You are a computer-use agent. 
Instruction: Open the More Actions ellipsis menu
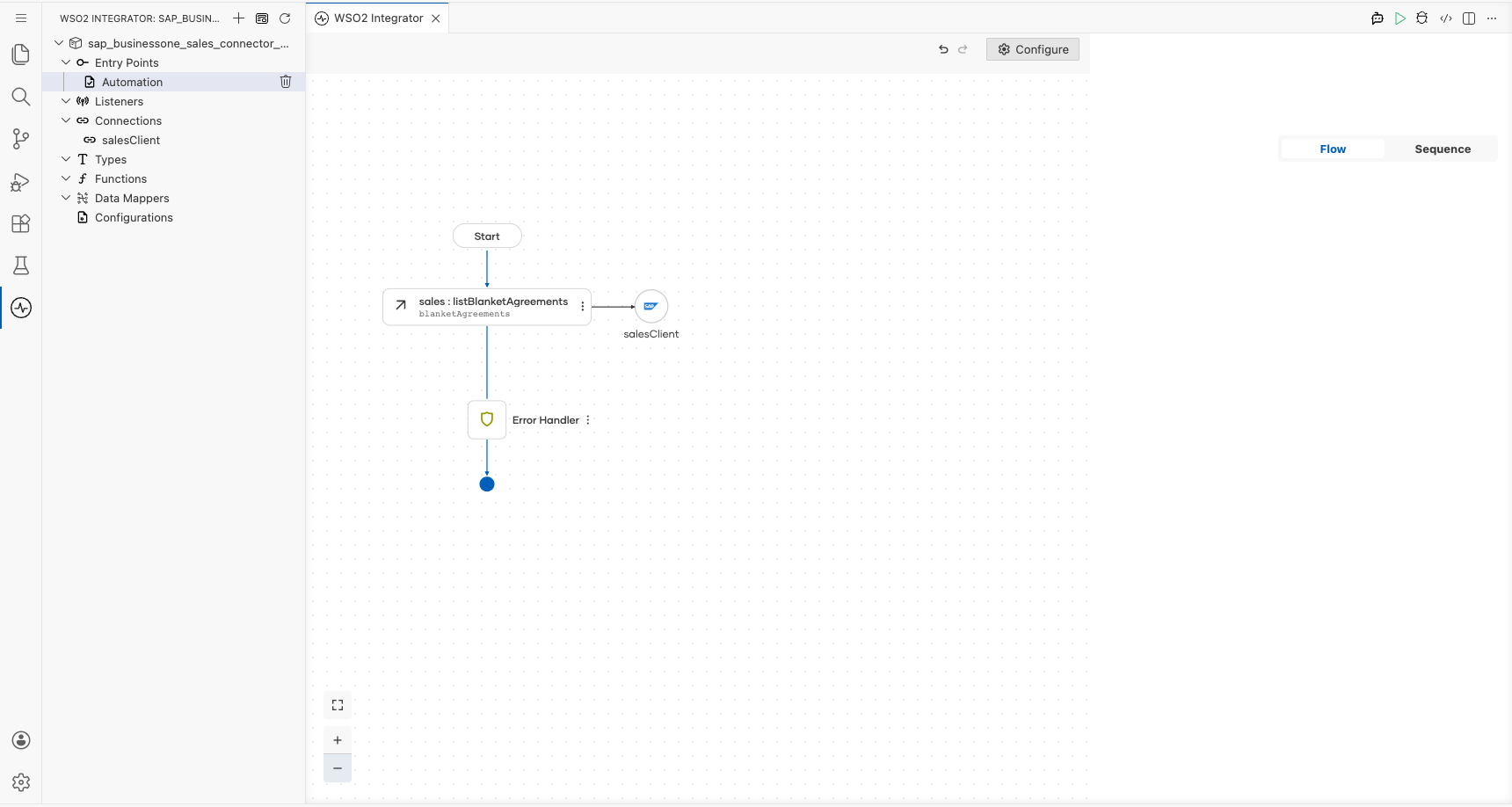1492,18
